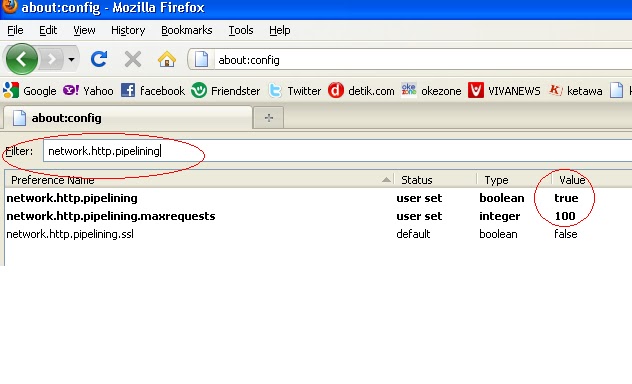Image resolution: width=632 pixels, height=384 pixels.
Task: Click the page icon in the address bar
Action: [x=201, y=60]
